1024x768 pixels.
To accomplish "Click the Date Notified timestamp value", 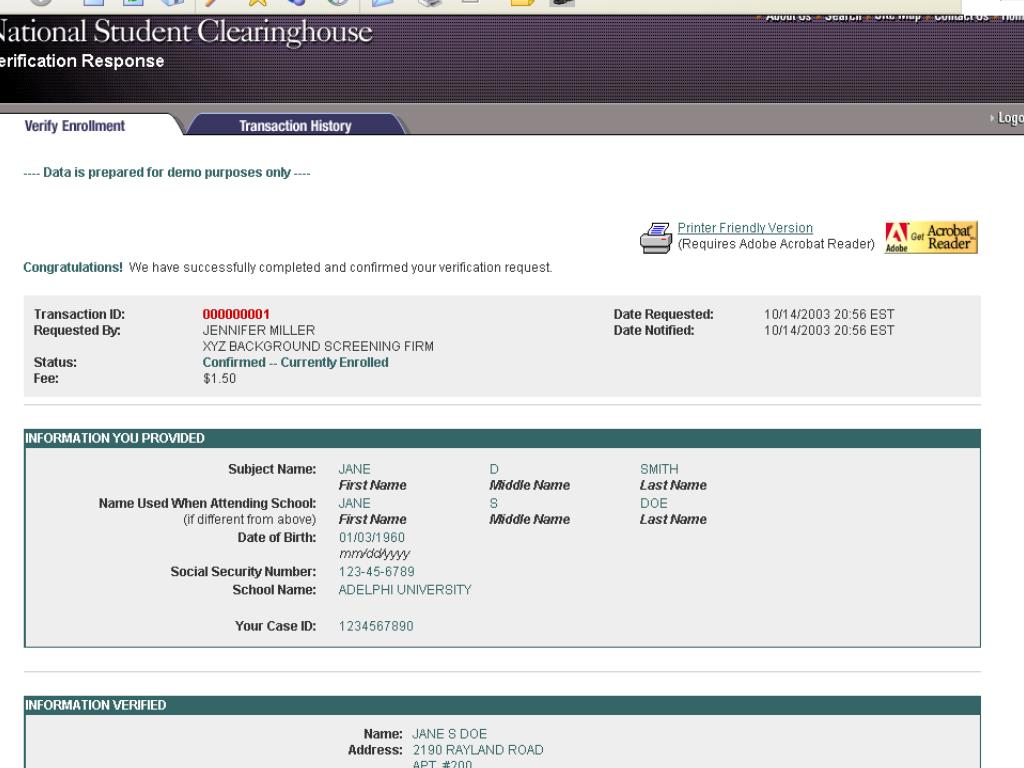I will click(829, 330).
